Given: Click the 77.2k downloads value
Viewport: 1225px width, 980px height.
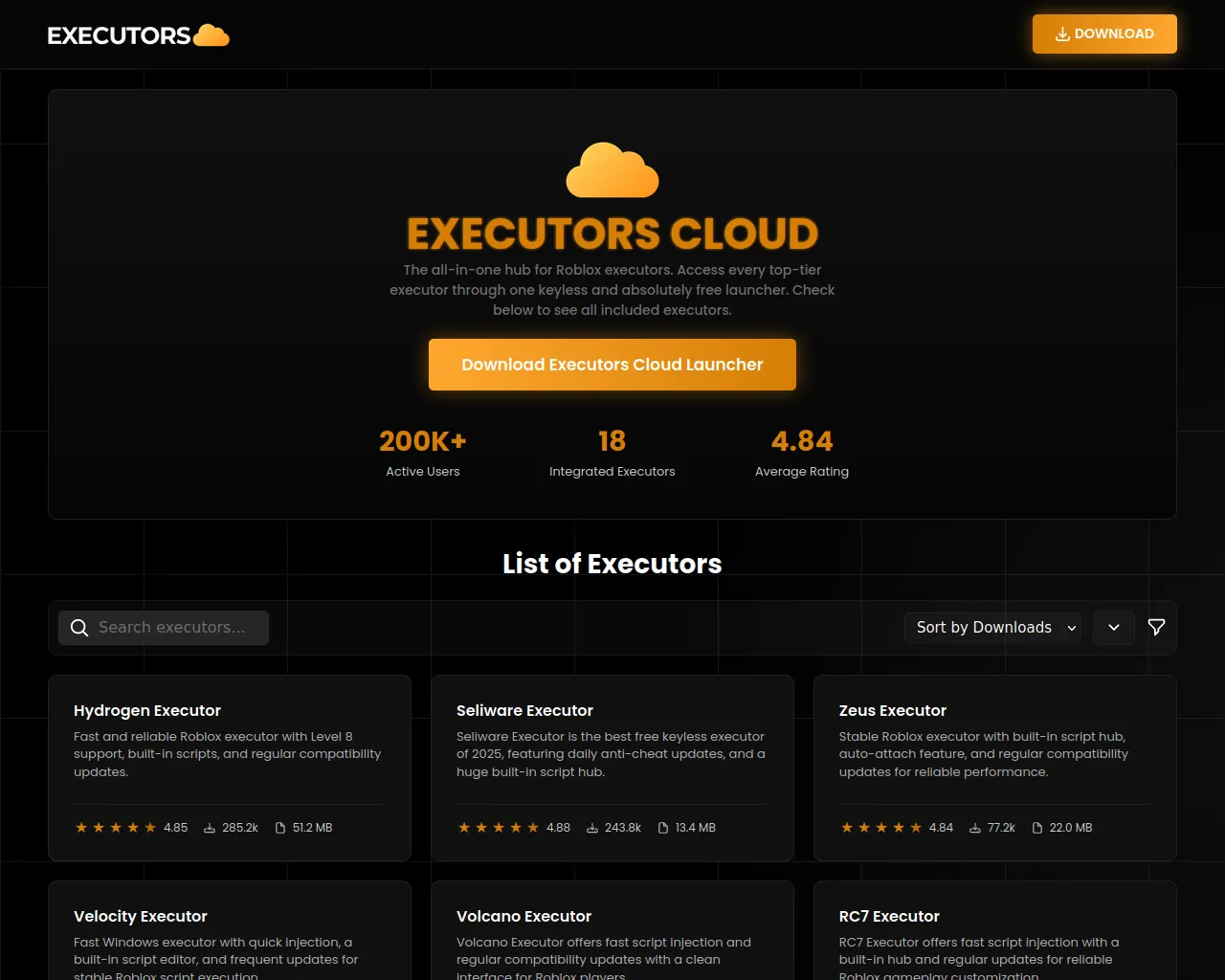Looking at the screenshot, I should (x=1001, y=828).
